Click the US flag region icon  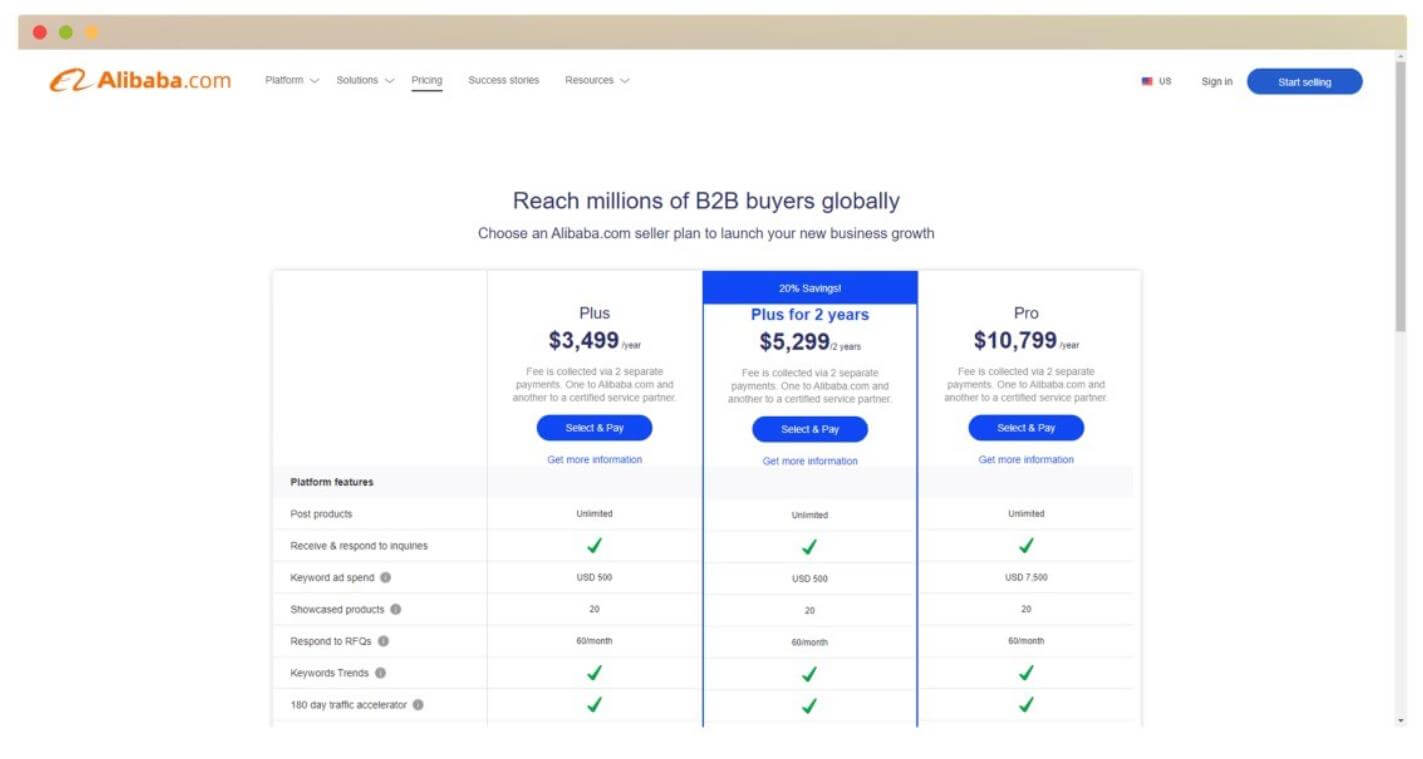point(1147,82)
